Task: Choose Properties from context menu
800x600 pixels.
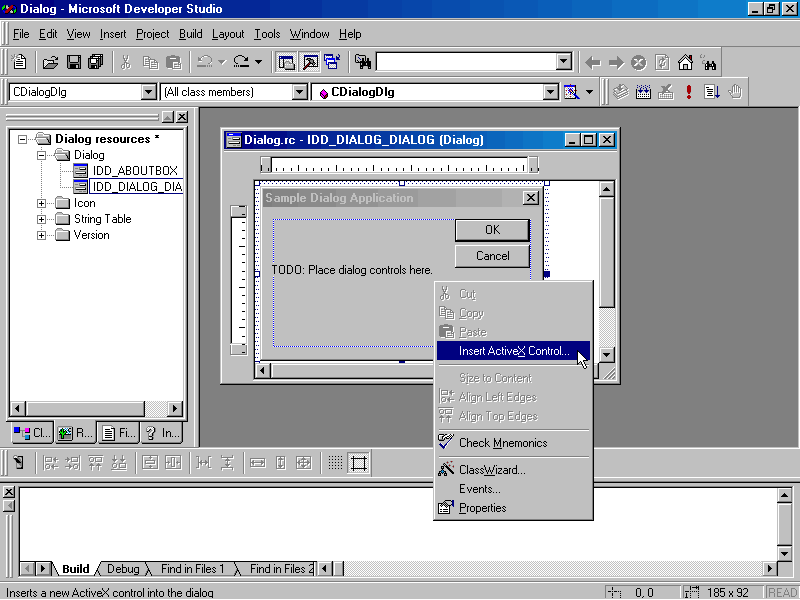Action: tap(513, 508)
